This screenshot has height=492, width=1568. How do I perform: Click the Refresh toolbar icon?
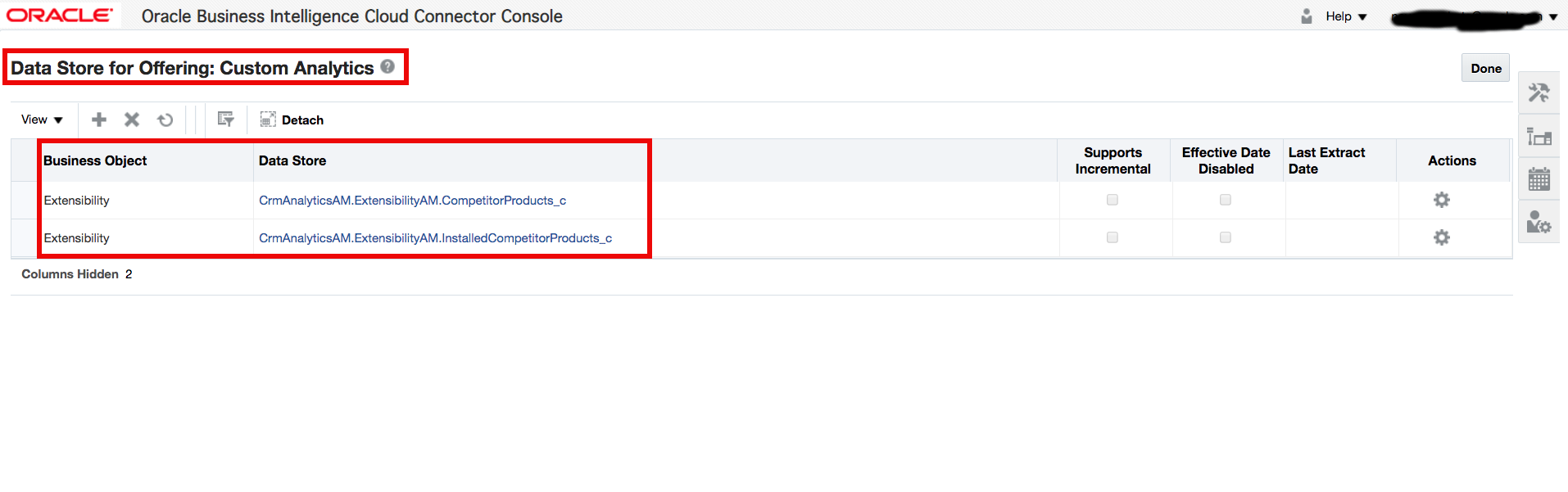165,120
